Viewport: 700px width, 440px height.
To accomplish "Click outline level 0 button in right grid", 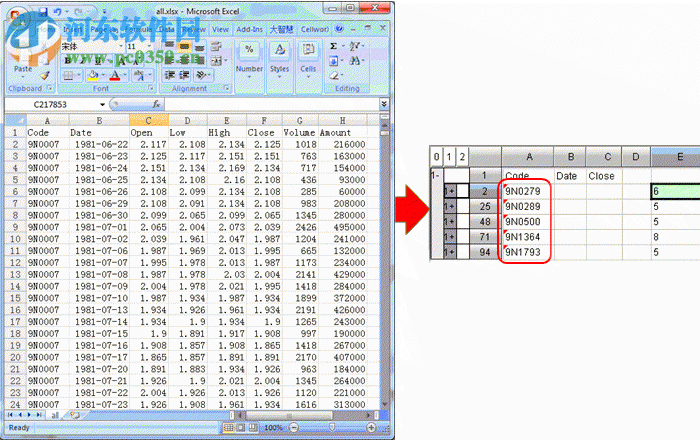I will coord(437,157).
